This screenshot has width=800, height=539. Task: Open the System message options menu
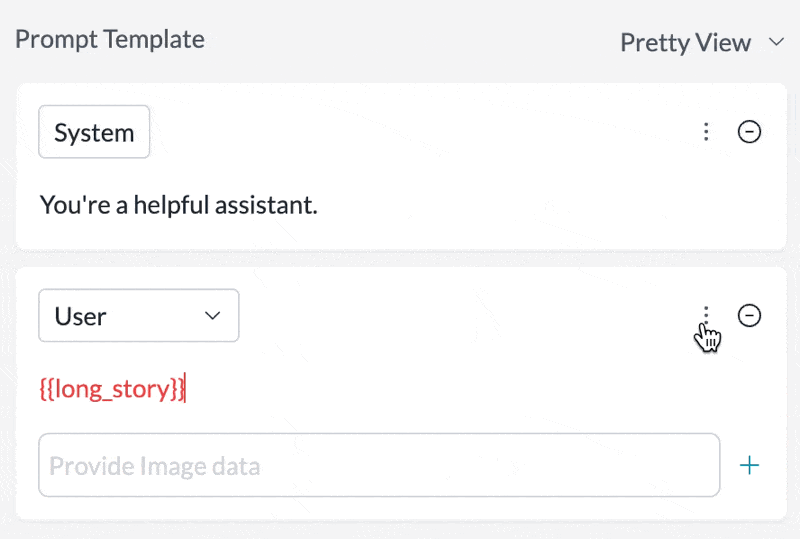click(706, 132)
